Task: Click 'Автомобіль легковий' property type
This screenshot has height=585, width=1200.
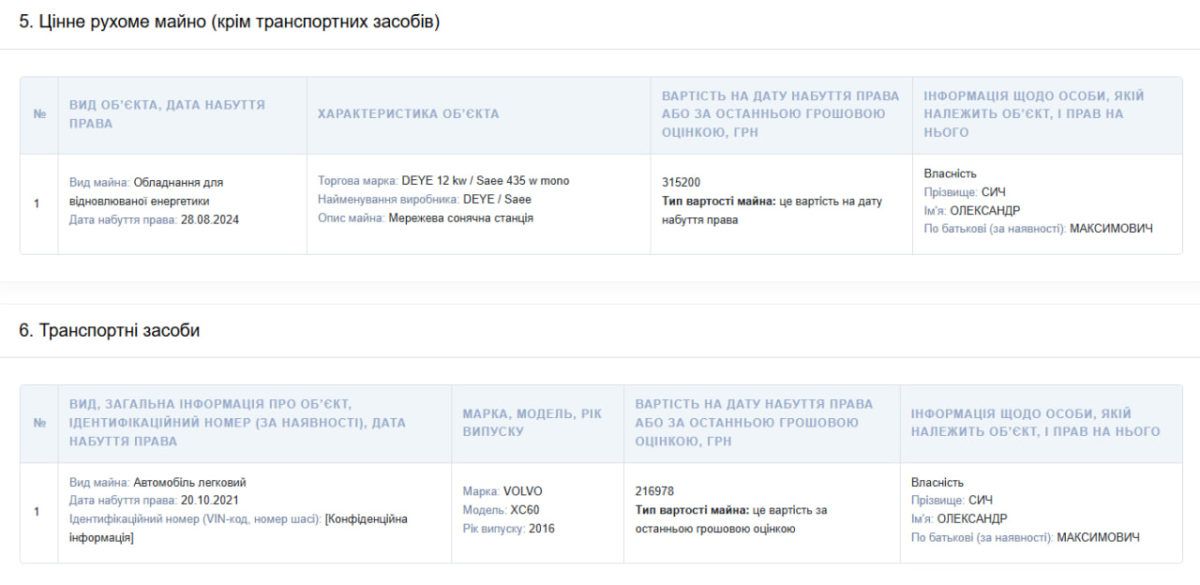Action: point(190,482)
